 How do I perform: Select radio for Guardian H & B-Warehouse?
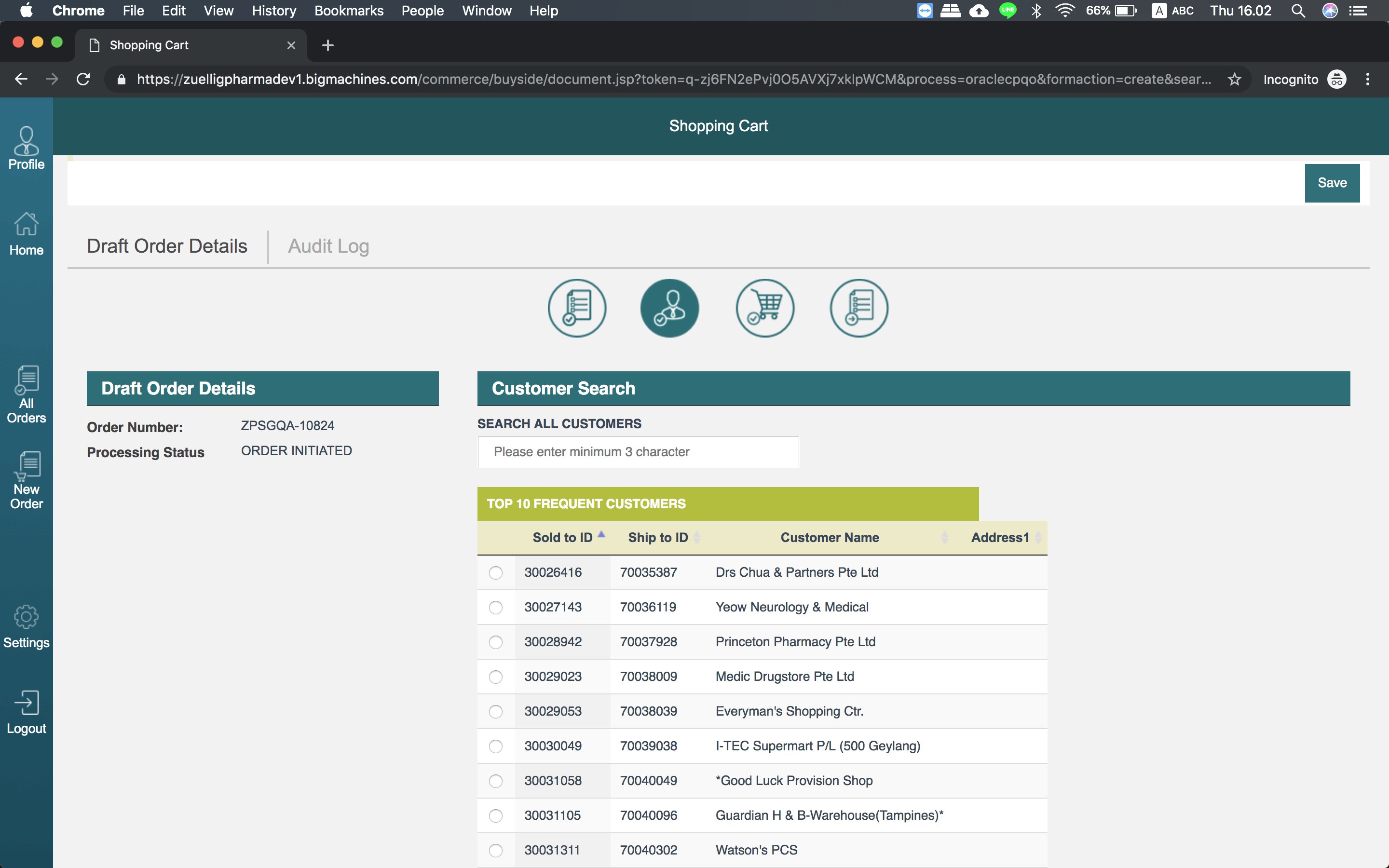(x=496, y=816)
